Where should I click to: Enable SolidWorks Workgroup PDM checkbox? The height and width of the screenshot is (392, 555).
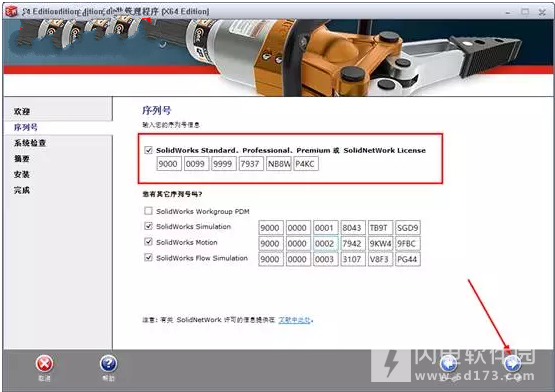click(148, 211)
